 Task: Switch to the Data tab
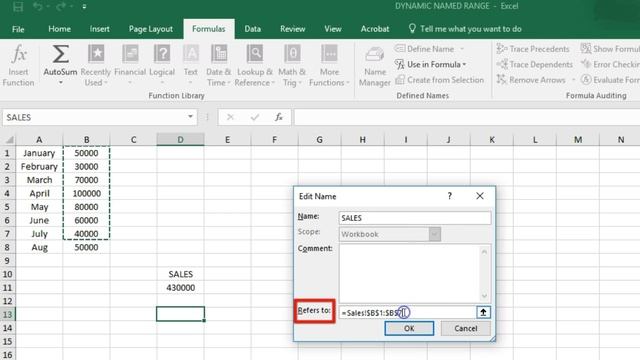(253, 29)
